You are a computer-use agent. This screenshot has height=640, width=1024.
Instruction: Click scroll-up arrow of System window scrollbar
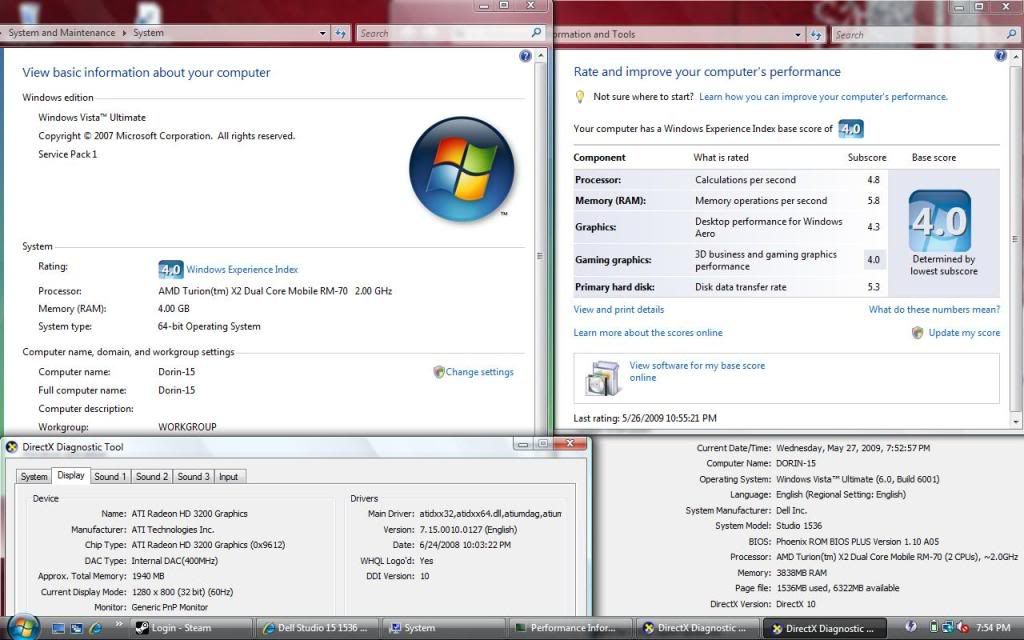coord(540,56)
